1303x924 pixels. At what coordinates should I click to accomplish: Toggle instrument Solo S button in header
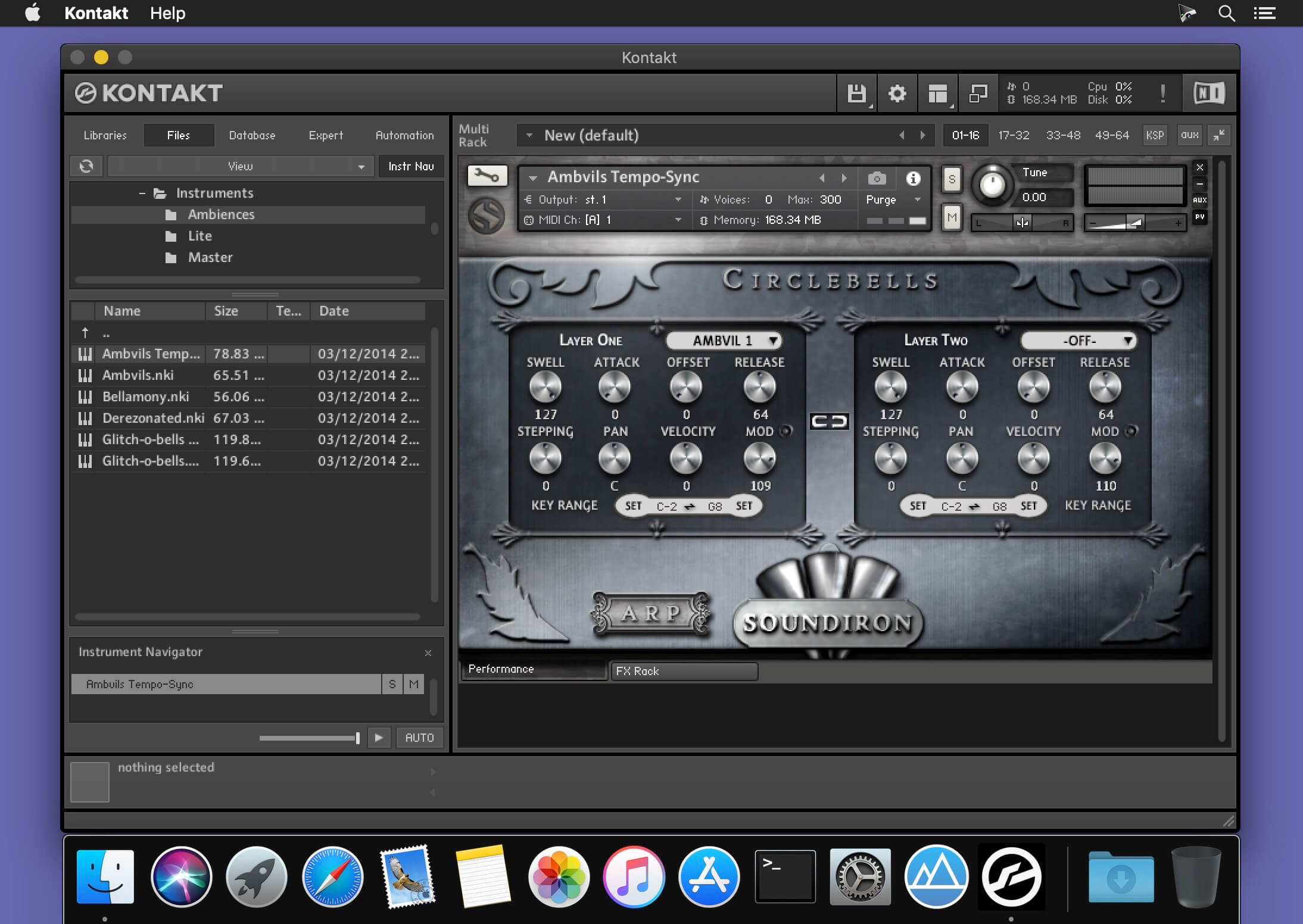coord(952,179)
